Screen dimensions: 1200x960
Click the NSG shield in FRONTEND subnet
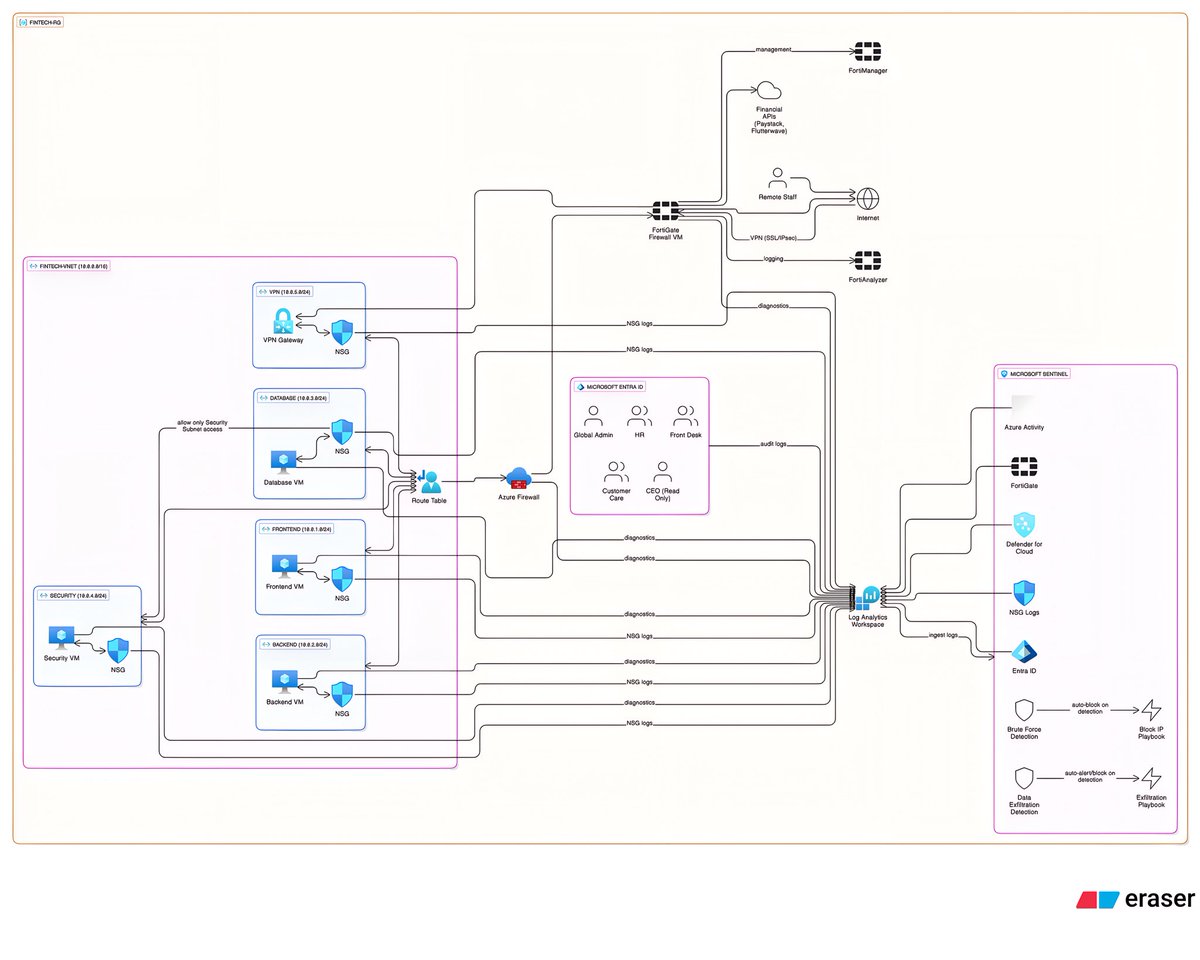343,579
